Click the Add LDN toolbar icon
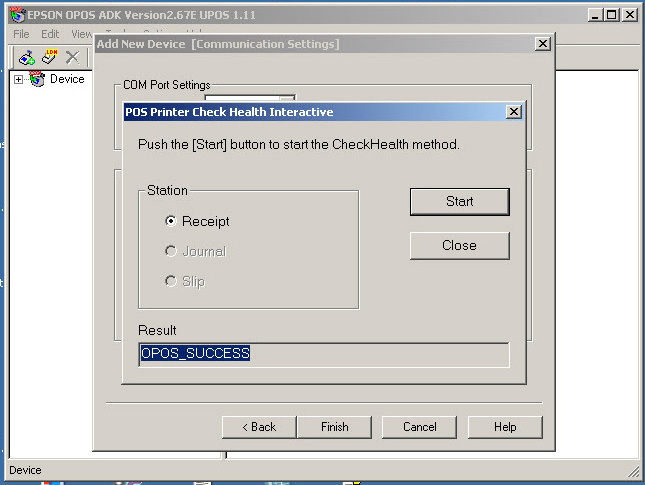 50,57
